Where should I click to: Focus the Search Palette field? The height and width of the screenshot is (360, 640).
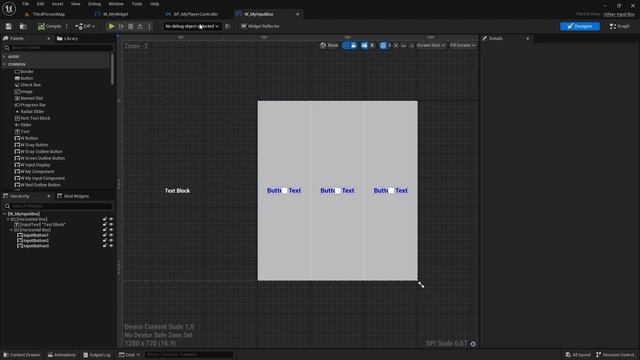(58, 48)
